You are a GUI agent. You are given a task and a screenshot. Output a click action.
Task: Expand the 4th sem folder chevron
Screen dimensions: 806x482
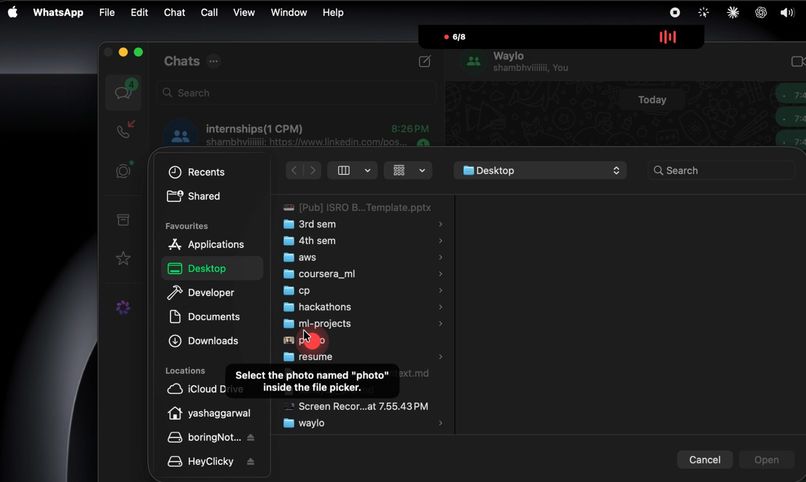click(x=441, y=240)
